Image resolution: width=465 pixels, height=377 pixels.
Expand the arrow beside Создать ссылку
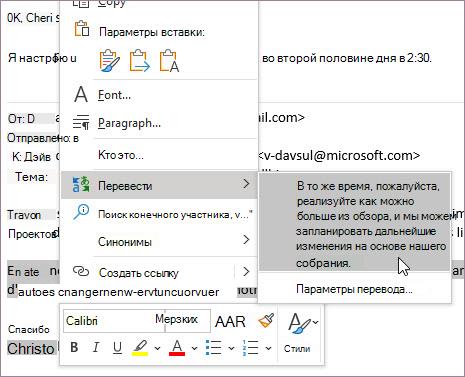[246, 272]
